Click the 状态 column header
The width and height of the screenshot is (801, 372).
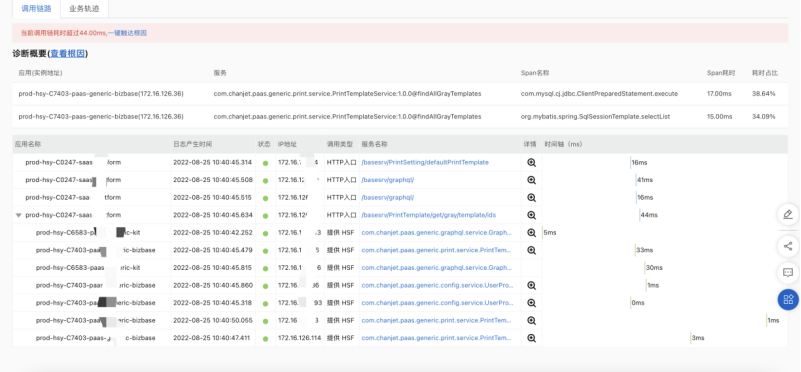264,144
